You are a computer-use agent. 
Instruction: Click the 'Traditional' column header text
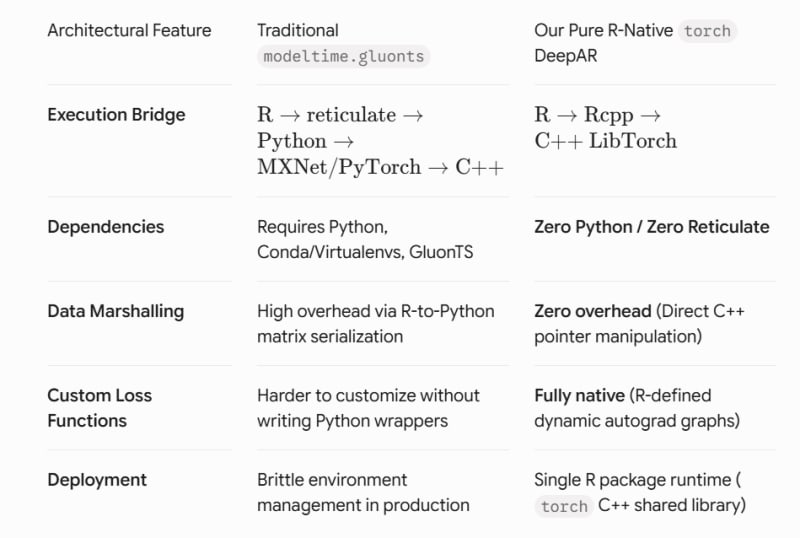point(297,31)
